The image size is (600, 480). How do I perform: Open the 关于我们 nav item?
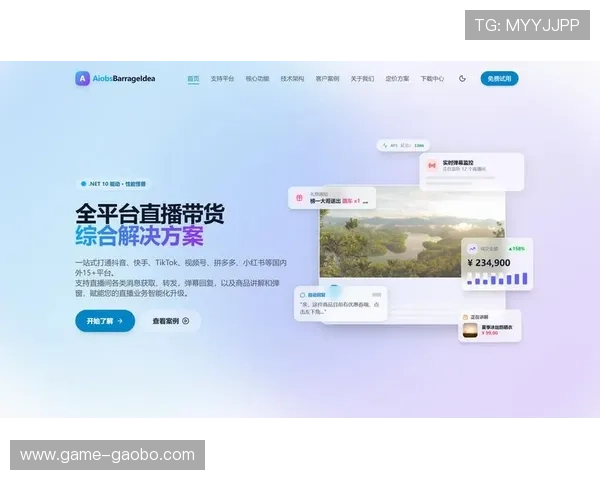(362, 79)
